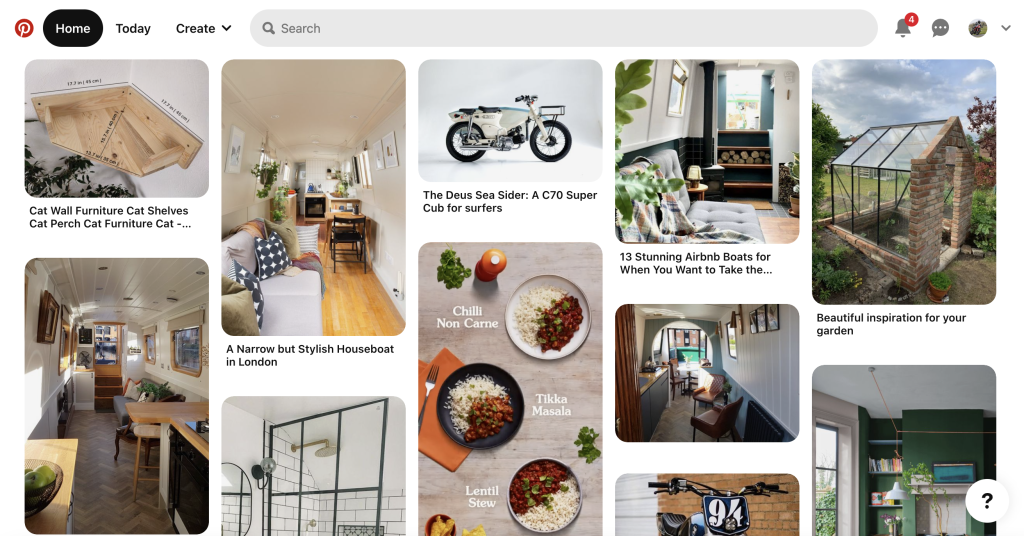Open 'A Narrow but Stylish Houseboat' link
The width and height of the screenshot is (1024, 536).
click(x=310, y=355)
